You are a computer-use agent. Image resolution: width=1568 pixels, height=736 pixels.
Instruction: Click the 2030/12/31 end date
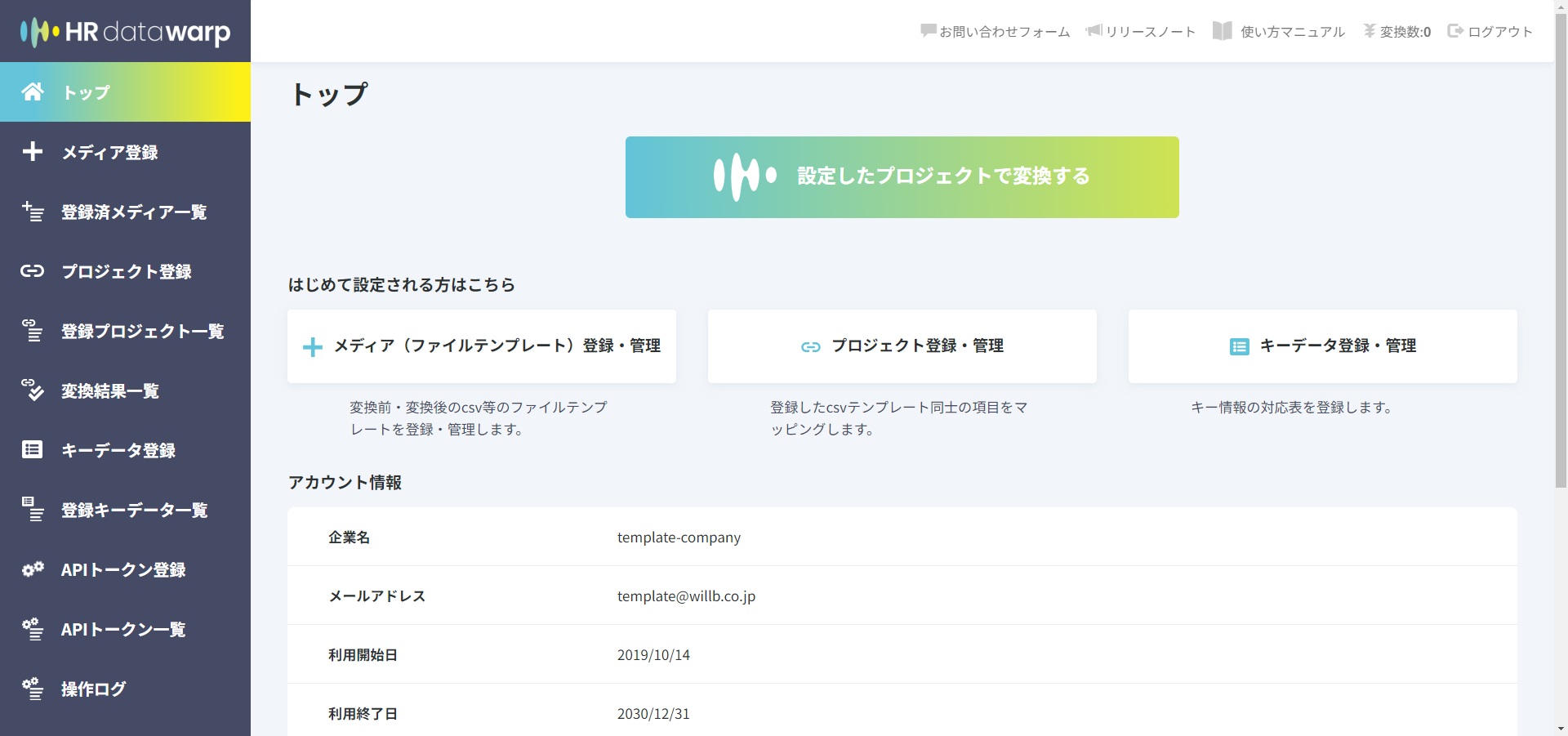click(653, 714)
